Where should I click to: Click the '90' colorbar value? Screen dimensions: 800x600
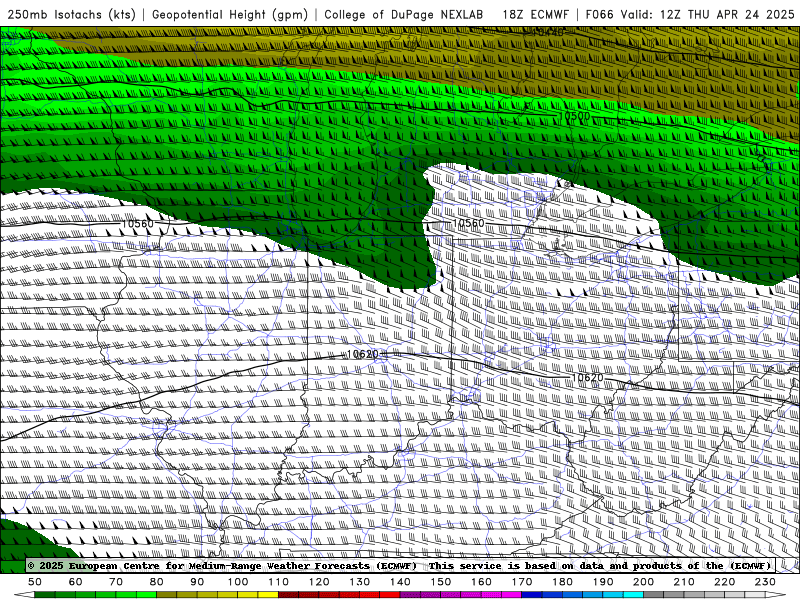[x=197, y=582]
